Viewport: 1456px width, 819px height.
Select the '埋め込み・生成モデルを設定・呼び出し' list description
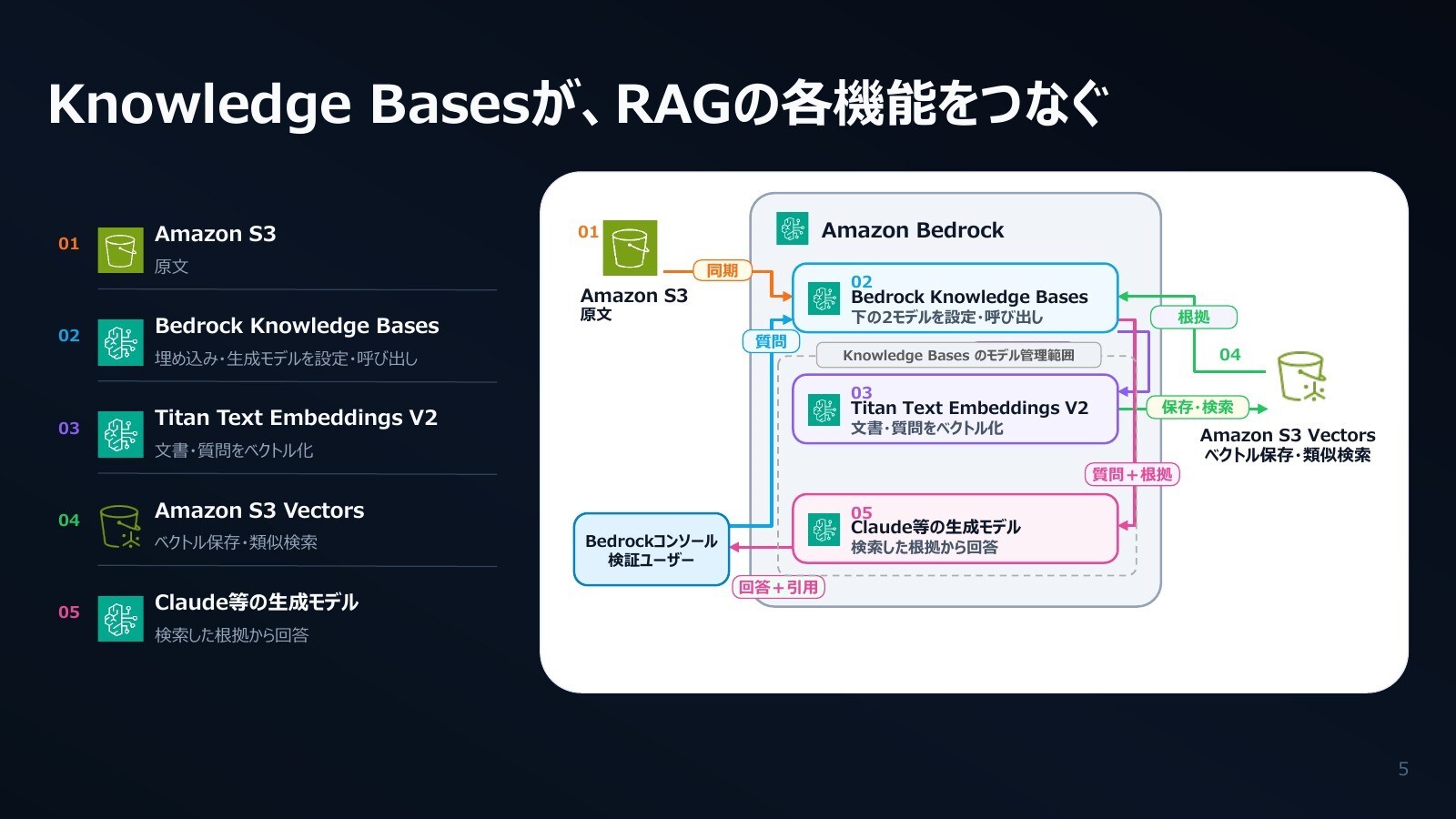point(286,359)
